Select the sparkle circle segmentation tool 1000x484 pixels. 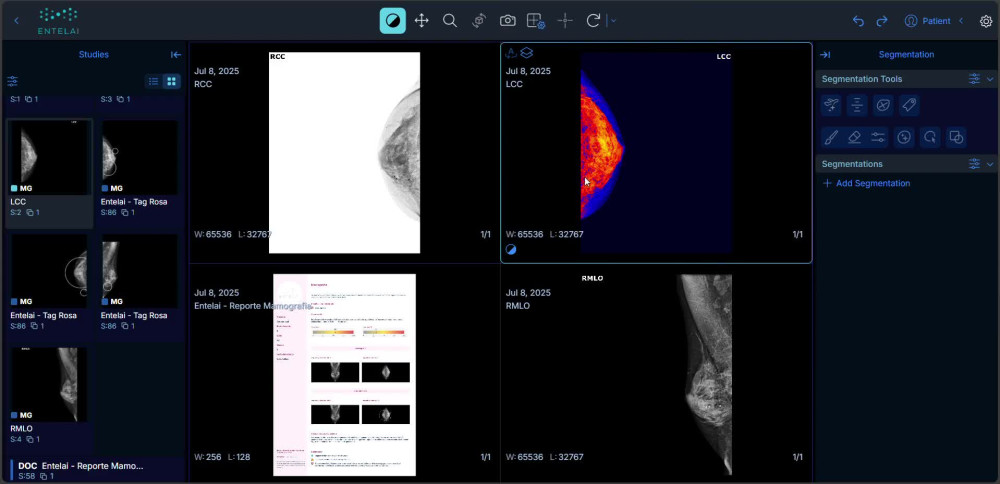[x=904, y=137]
